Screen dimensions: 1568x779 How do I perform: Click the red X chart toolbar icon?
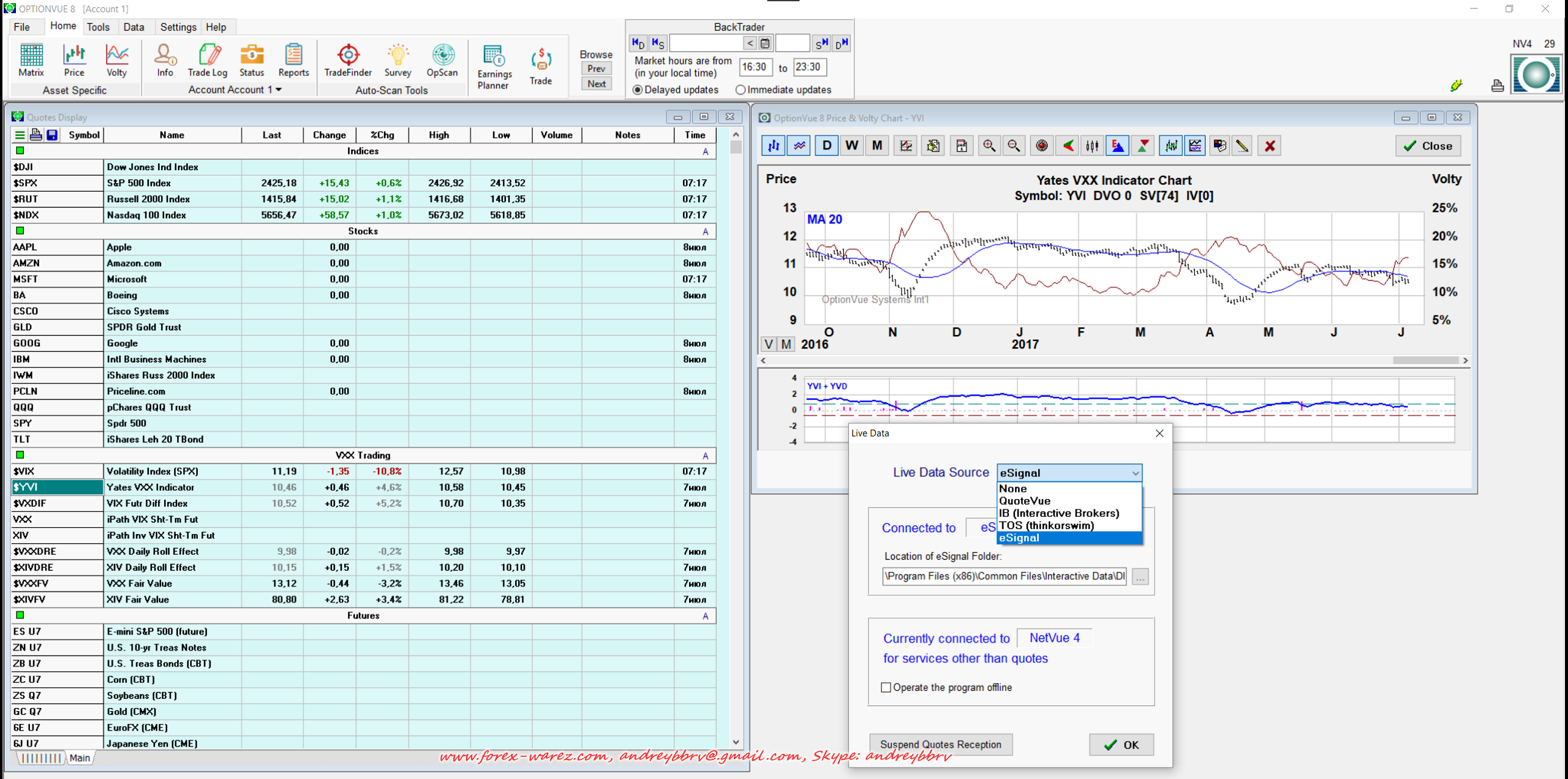pyautogui.click(x=1270, y=146)
